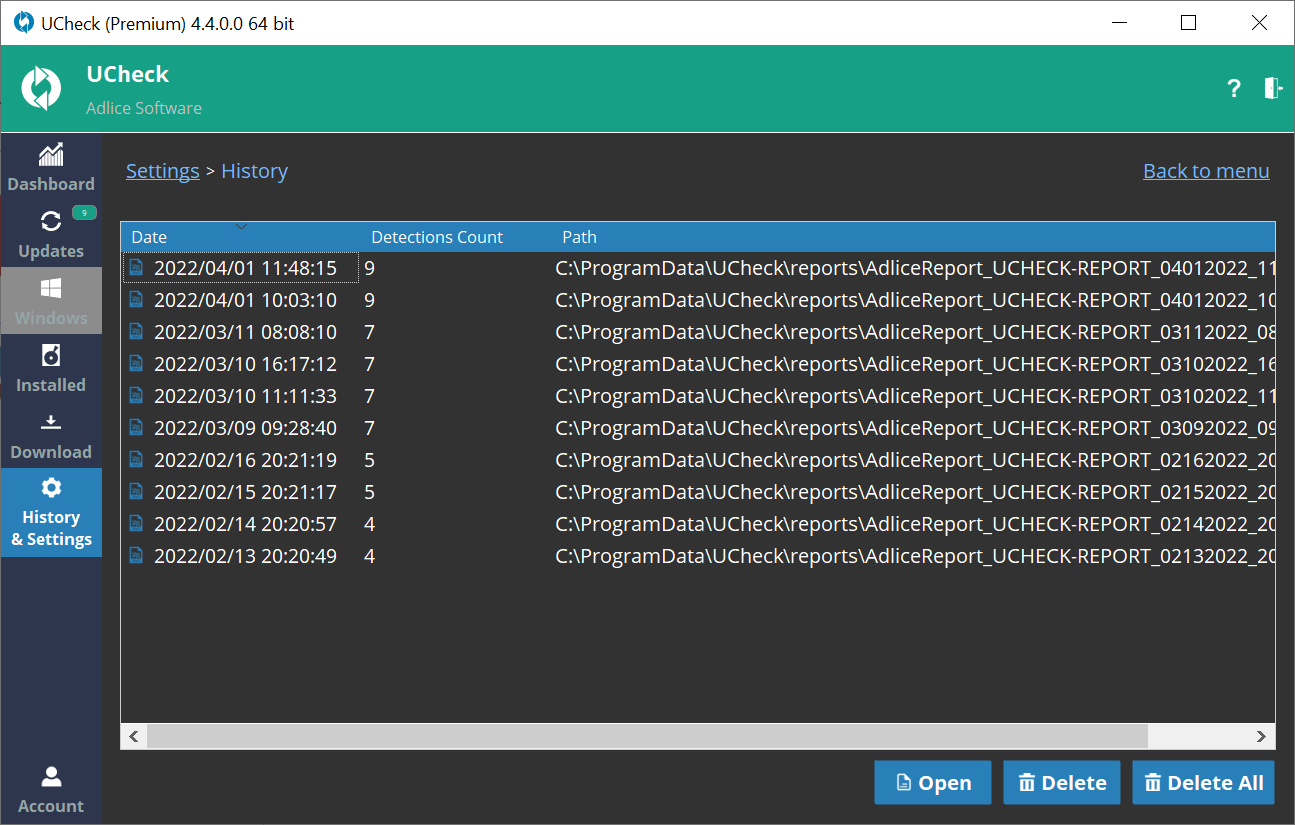Click the Detections Count column header
Screen dimensions: 1295x825
[437, 236]
